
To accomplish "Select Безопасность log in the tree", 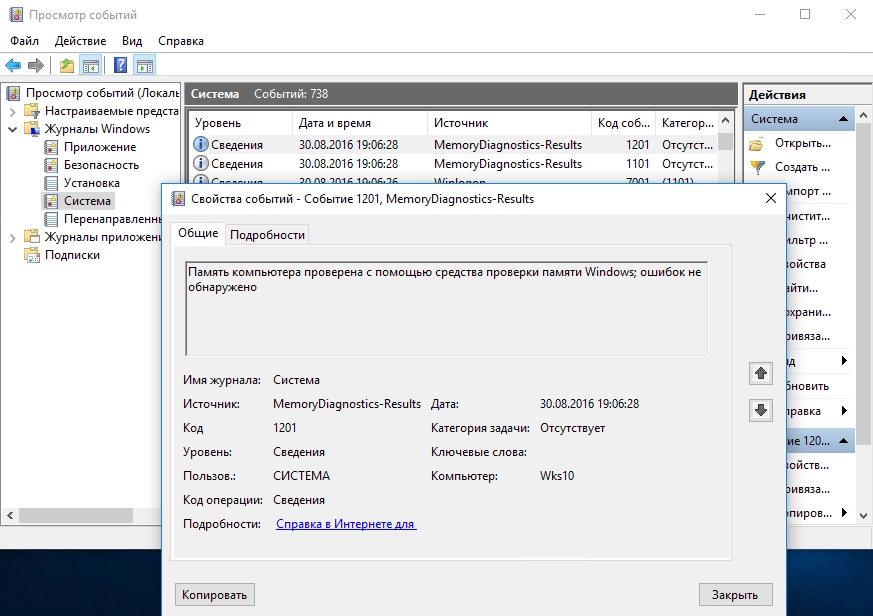I will [x=101, y=165].
